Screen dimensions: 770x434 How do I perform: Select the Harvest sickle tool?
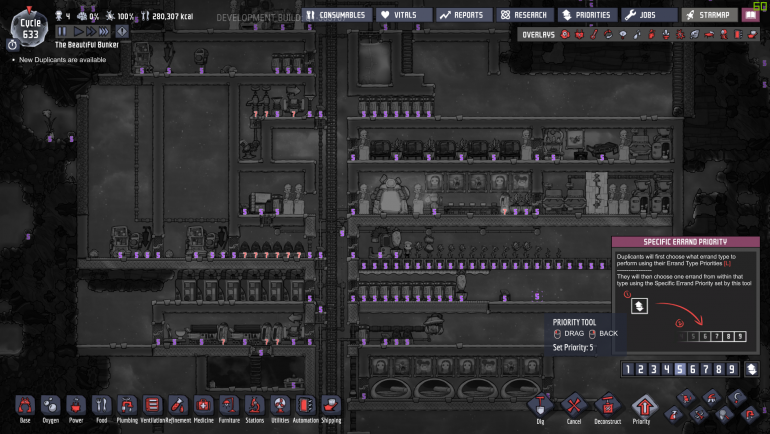(737, 398)
